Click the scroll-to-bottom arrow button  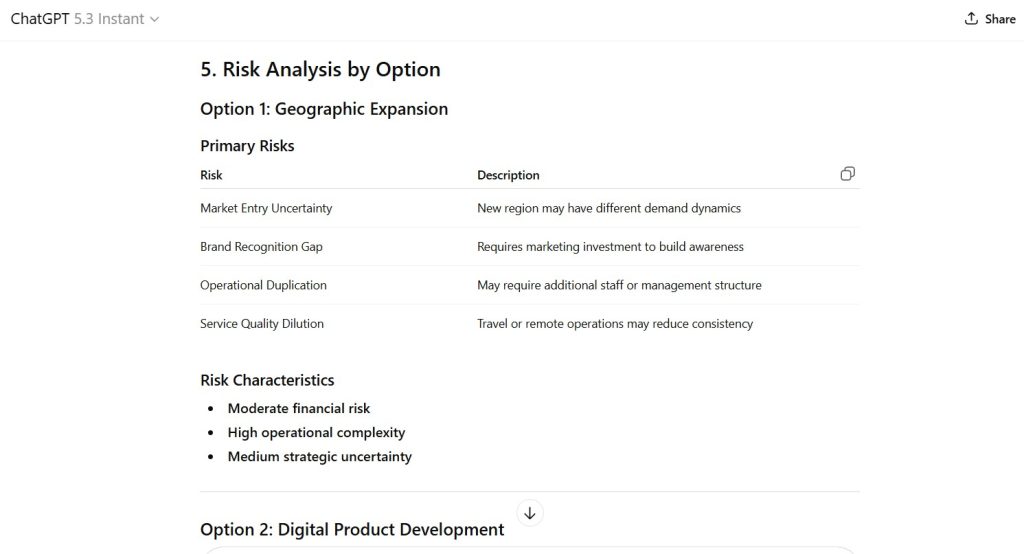[530, 513]
